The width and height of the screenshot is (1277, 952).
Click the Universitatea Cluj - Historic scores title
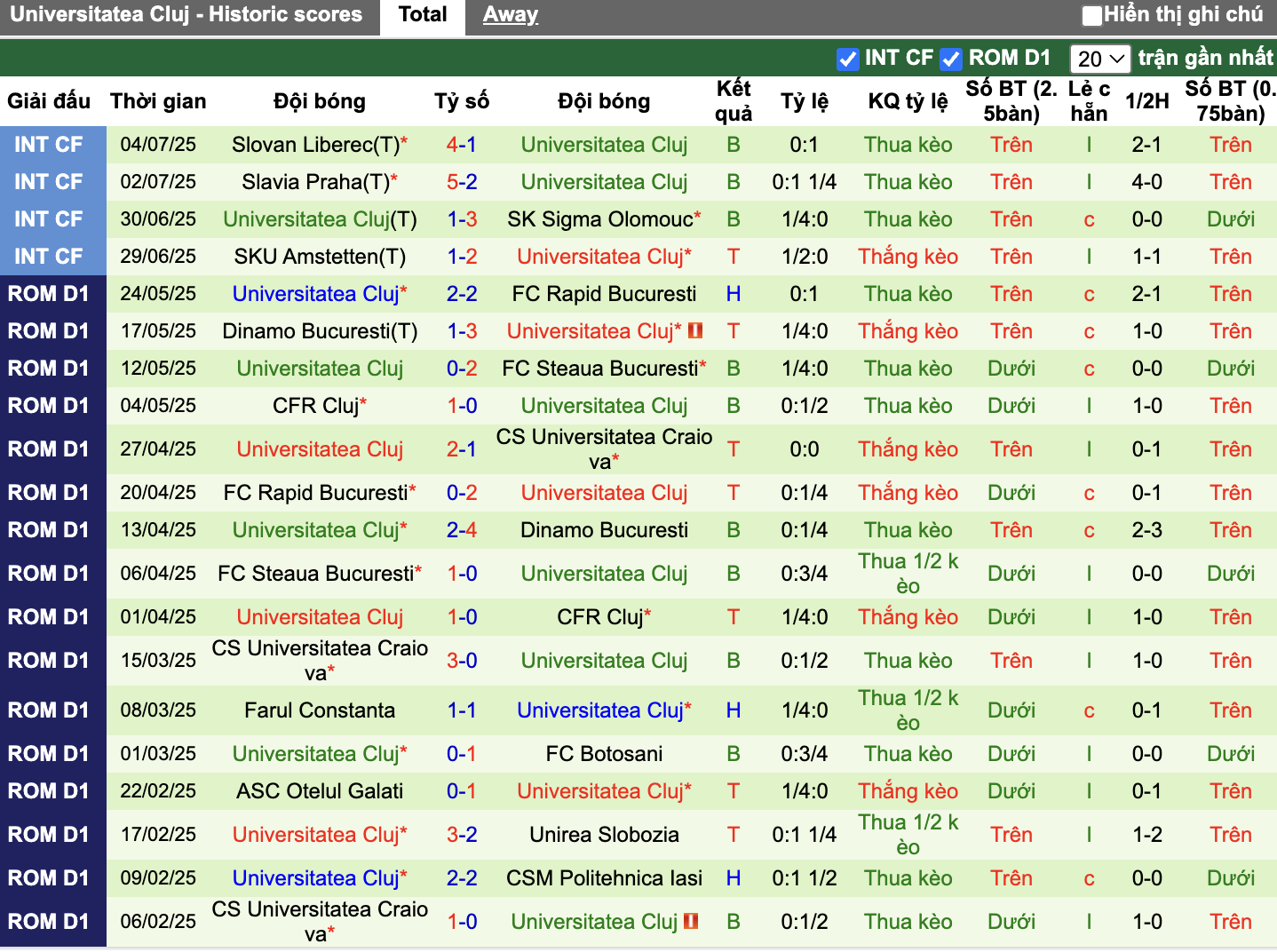186,15
